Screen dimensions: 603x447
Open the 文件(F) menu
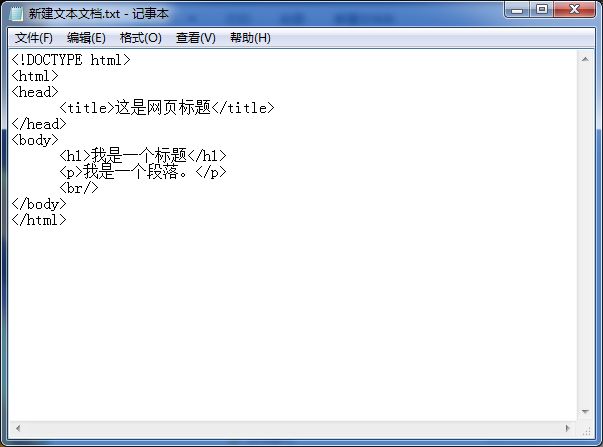[x=34, y=38]
